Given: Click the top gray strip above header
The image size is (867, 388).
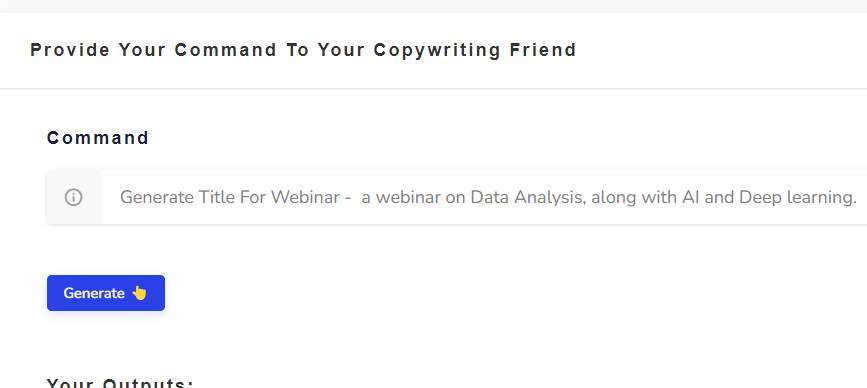Looking at the screenshot, I should (x=434, y=6).
